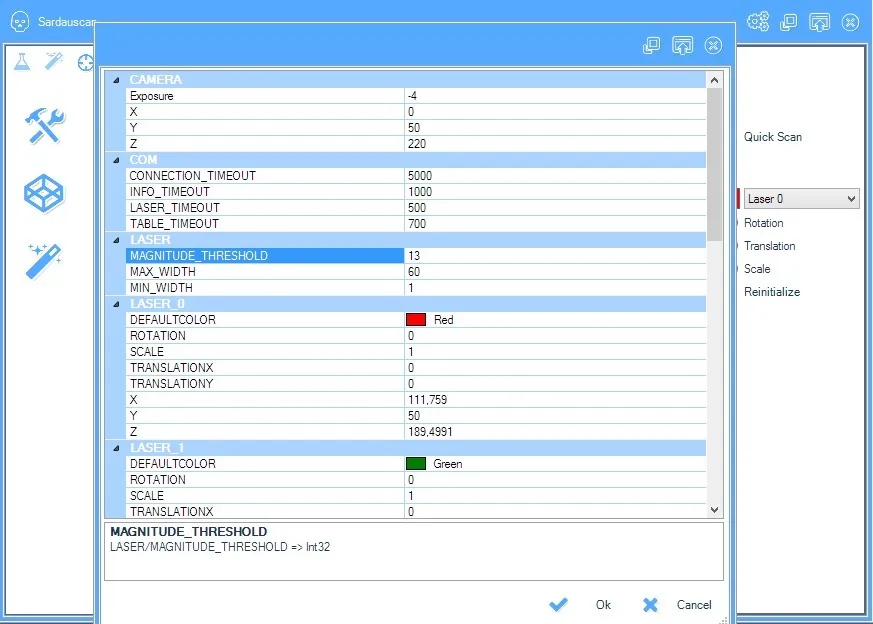873x624 pixels.
Task: Close the settings dialog with X icon
Action: 713,45
